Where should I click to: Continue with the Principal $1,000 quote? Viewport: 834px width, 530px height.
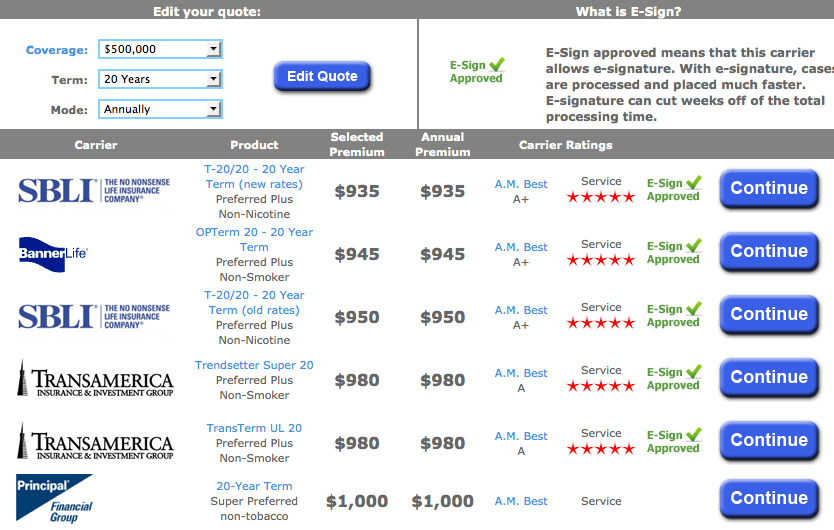point(768,498)
